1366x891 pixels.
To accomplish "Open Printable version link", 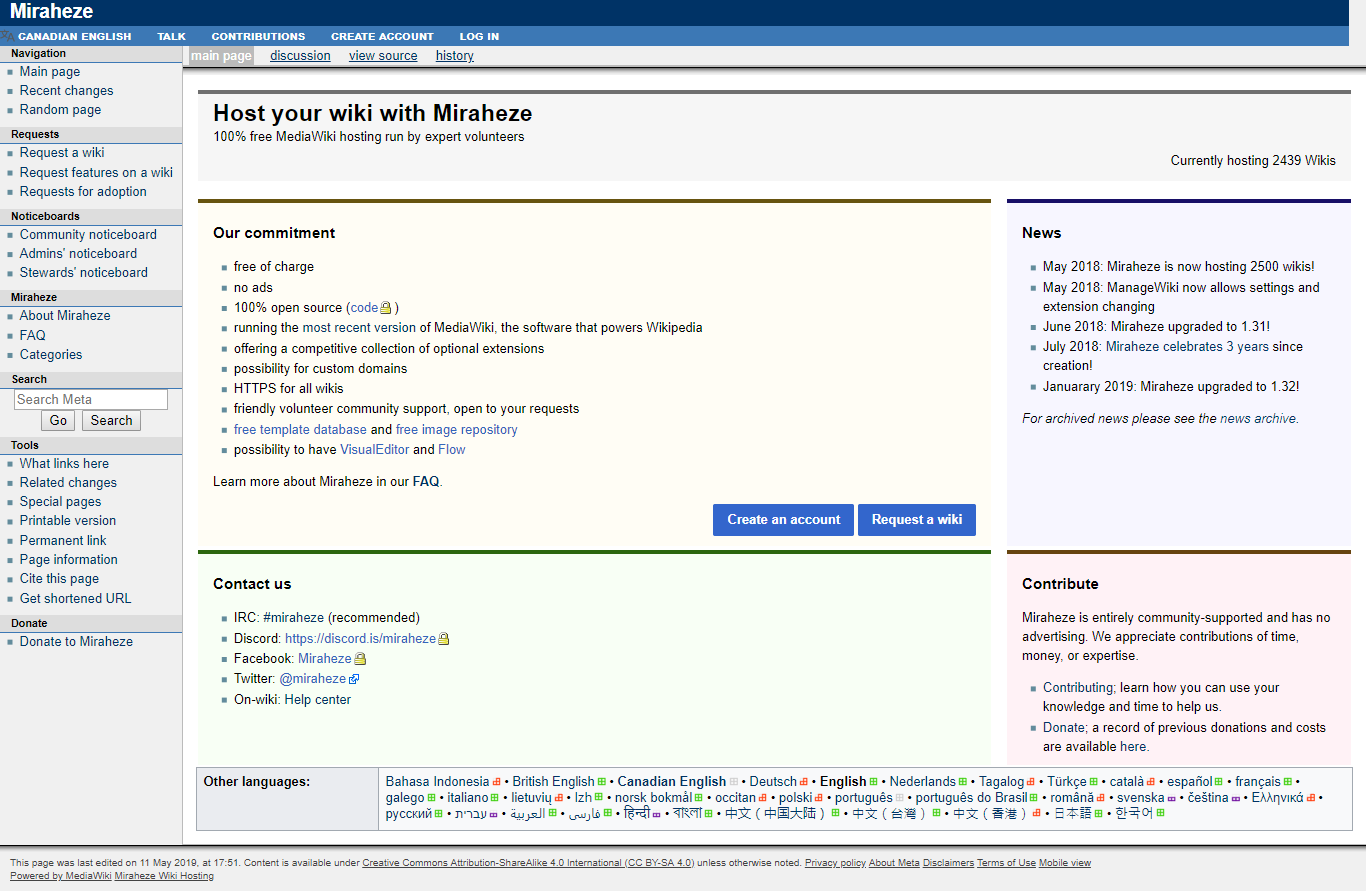I will tap(68, 521).
